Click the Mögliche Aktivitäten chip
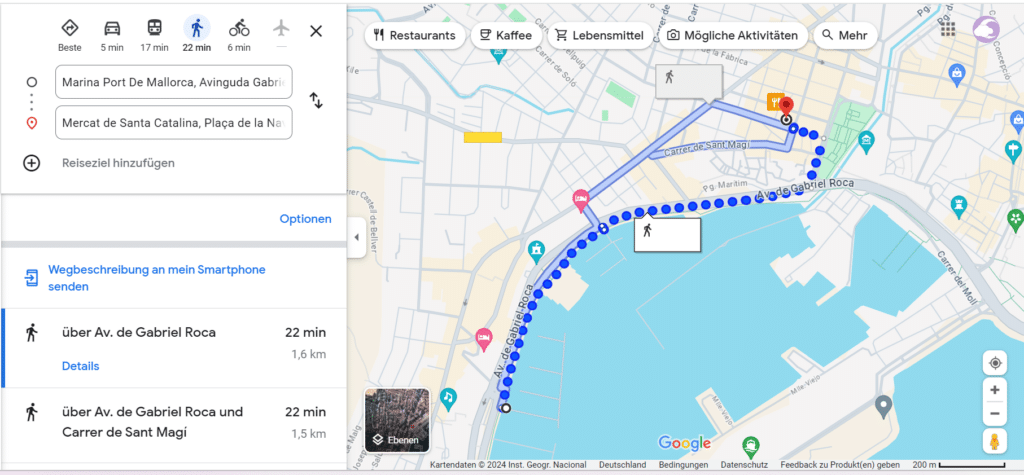This screenshot has height=475, width=1024. tap(733, 35)
